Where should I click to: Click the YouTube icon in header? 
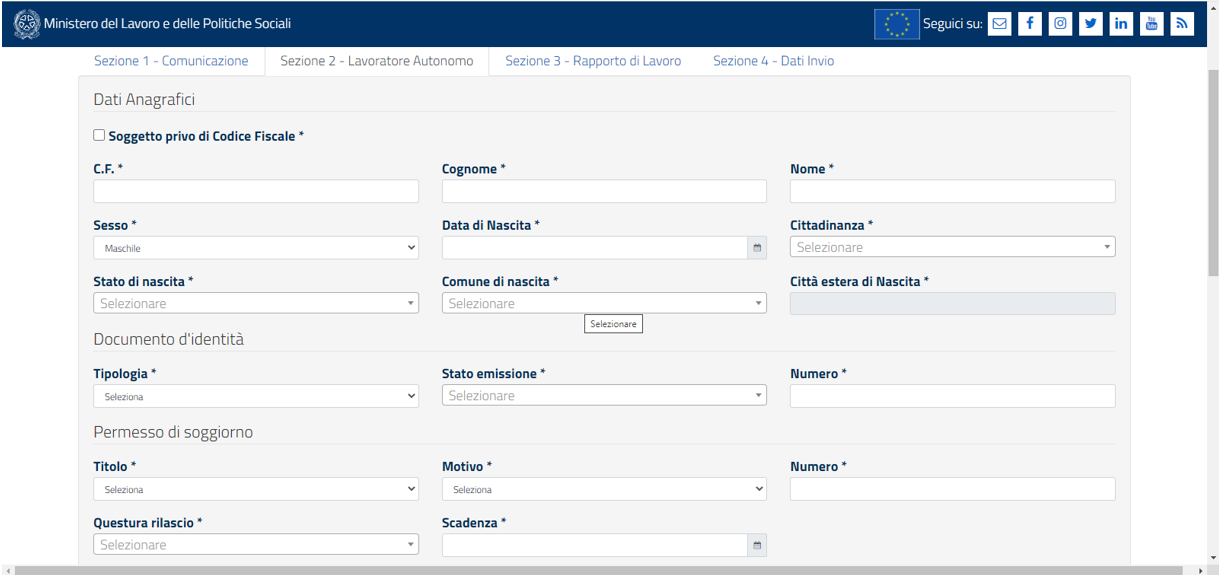[1151, 24]
